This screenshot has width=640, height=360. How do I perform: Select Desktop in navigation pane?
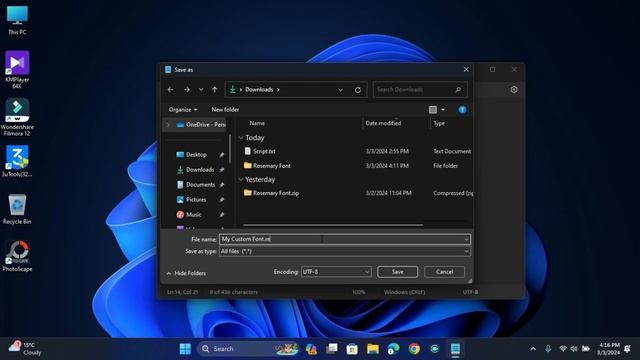click(196, 155)
